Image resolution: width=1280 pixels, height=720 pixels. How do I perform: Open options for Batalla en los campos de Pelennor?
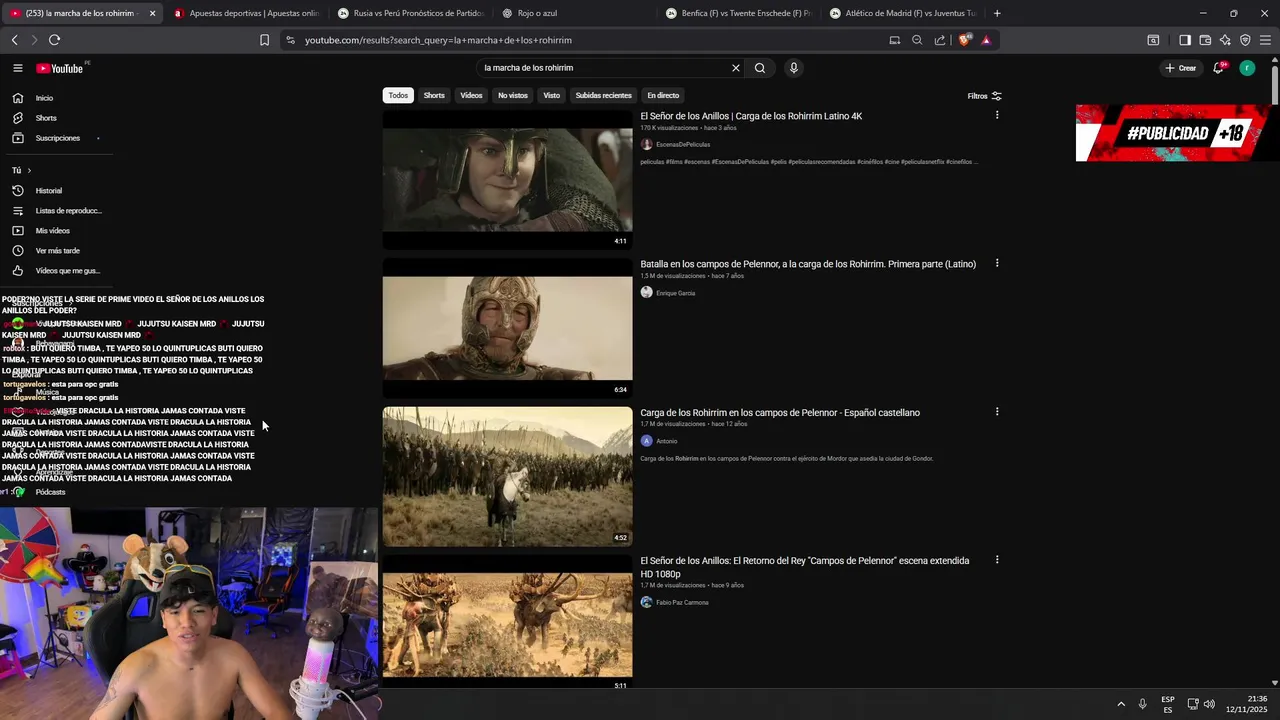point(997,263)
